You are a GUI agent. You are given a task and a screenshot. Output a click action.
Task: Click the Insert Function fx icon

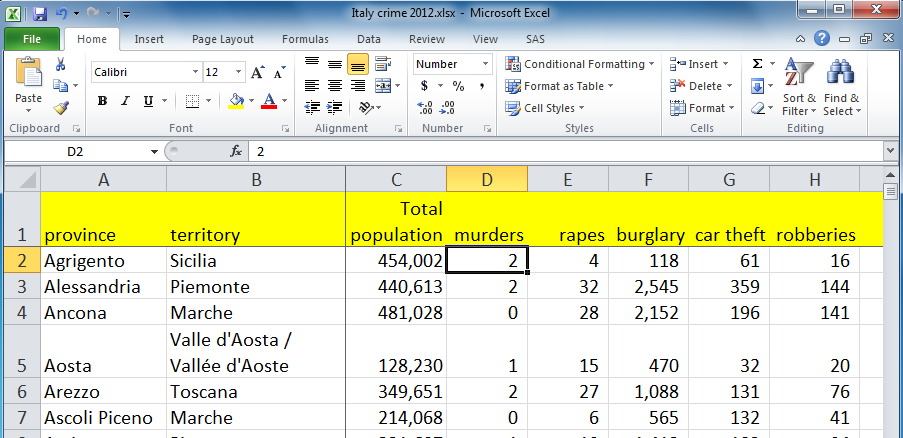[x=236, y=151]
